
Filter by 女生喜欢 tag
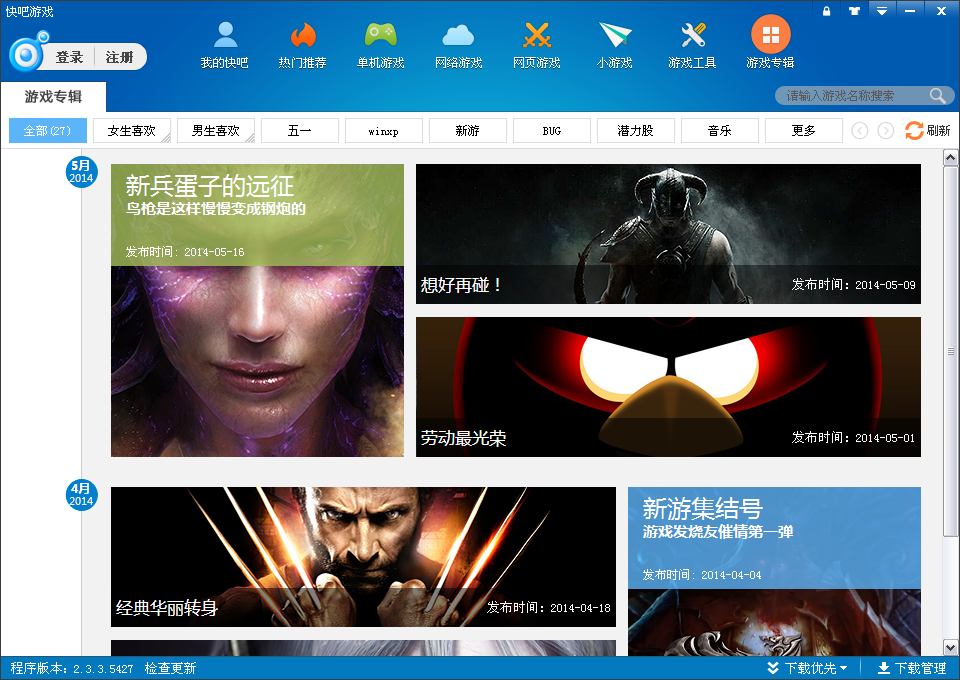(132, 130)
